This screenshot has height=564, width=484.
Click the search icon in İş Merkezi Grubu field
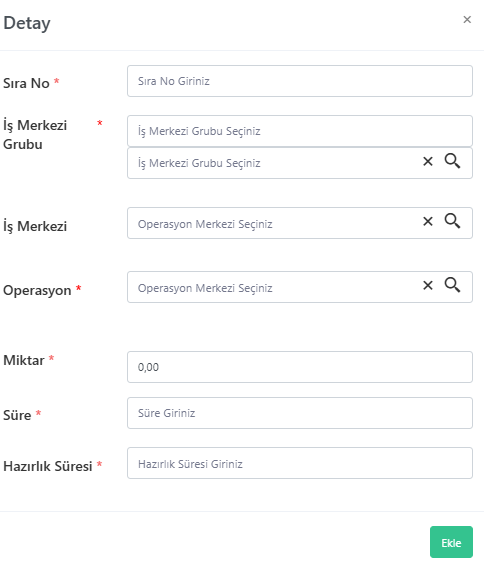[x=452, y=161]
